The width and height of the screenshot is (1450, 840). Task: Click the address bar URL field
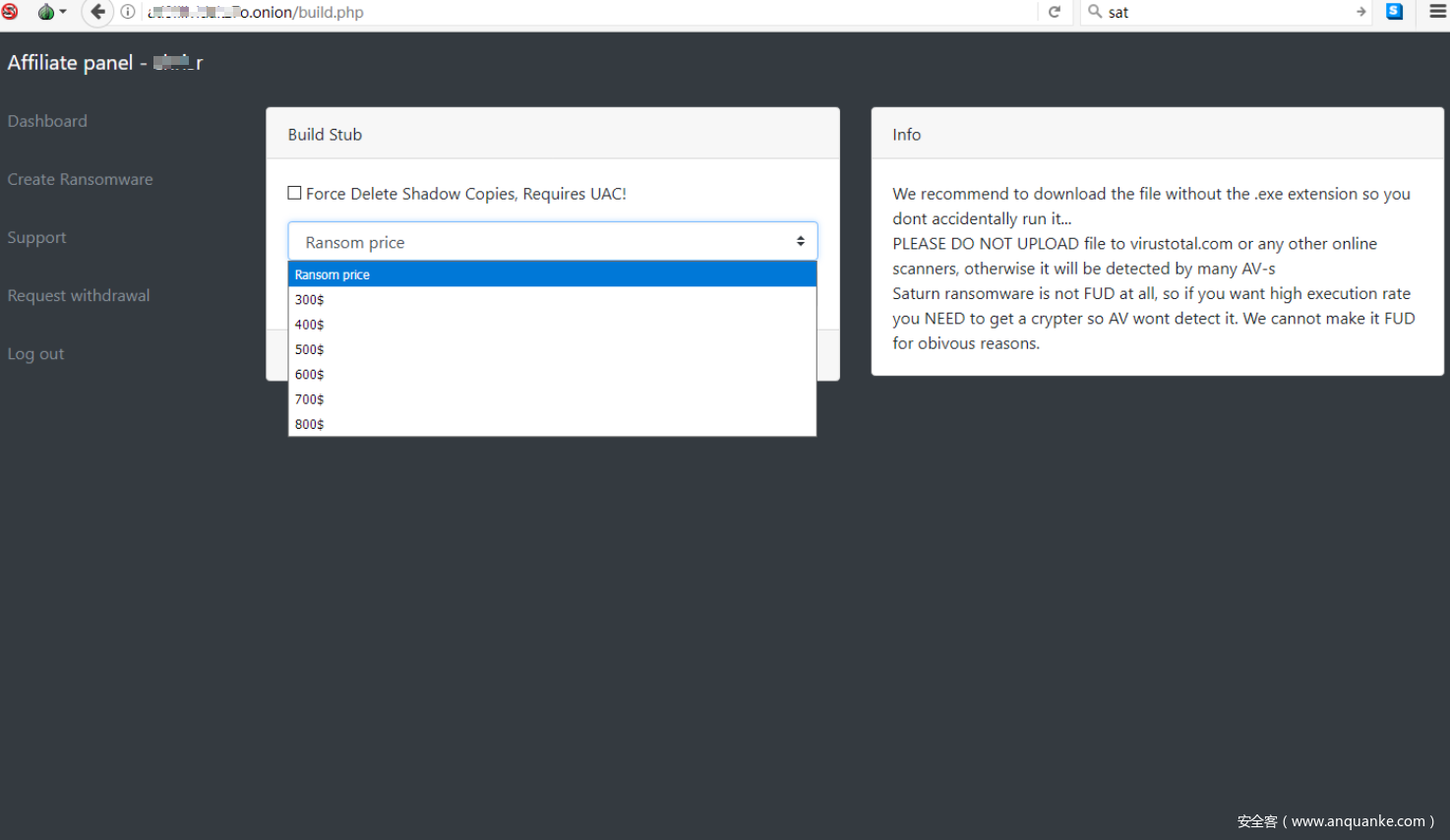coord(590,12)
